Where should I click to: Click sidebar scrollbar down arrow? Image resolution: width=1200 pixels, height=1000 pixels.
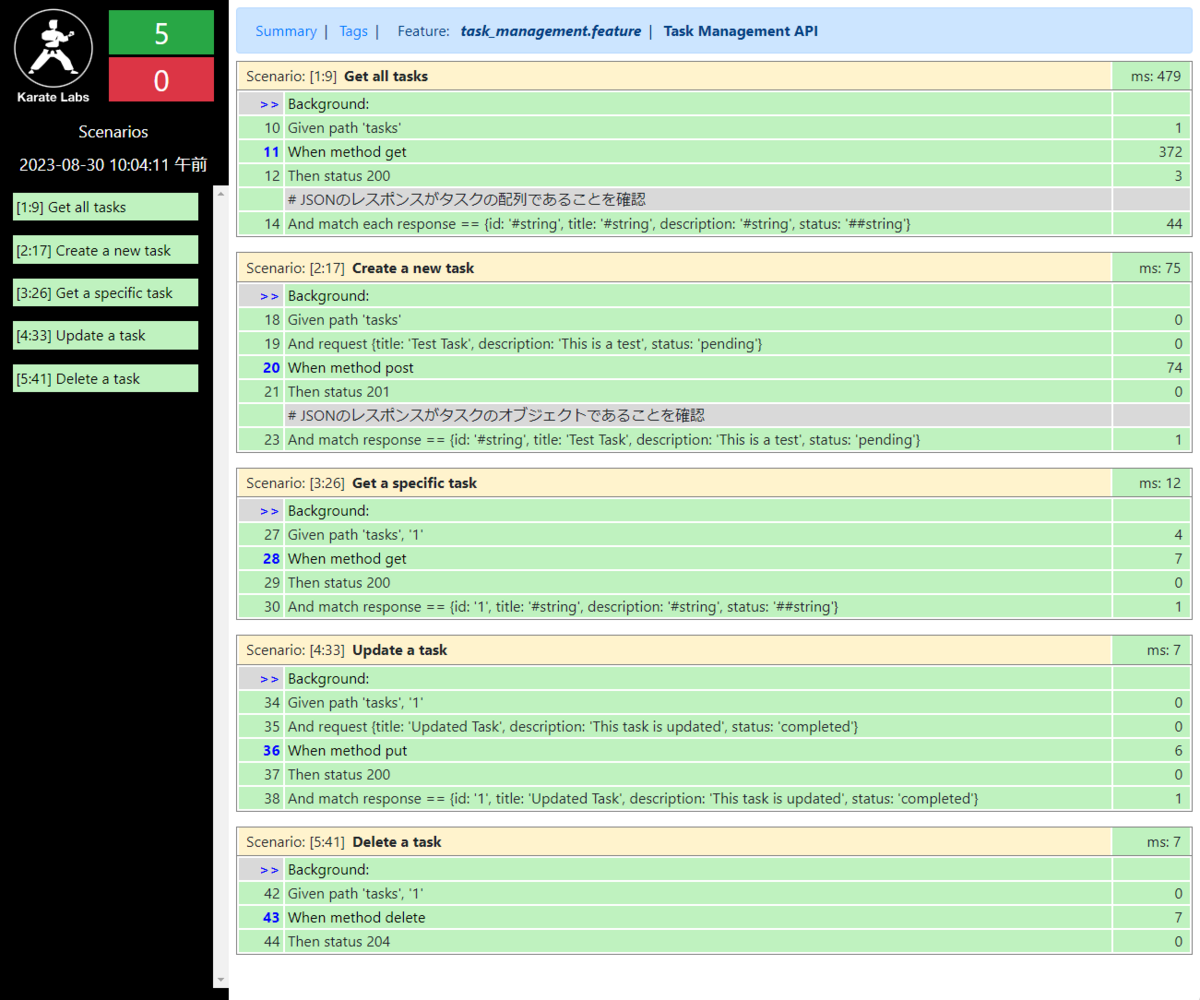click(x=221, y=981)
